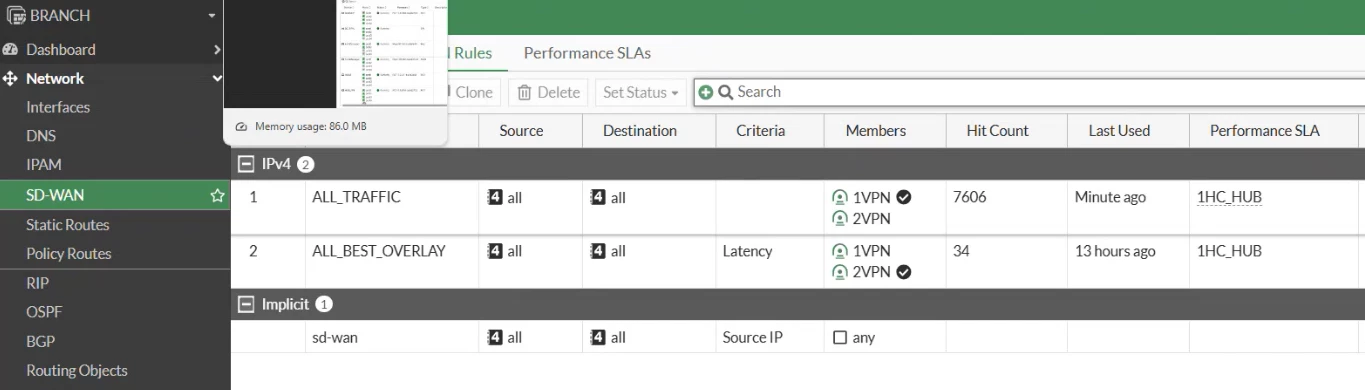The height and width of the screenshot is (390, 1365).
Task: Click the Dashboard gauge icon
Action: [x=11, y=49]
